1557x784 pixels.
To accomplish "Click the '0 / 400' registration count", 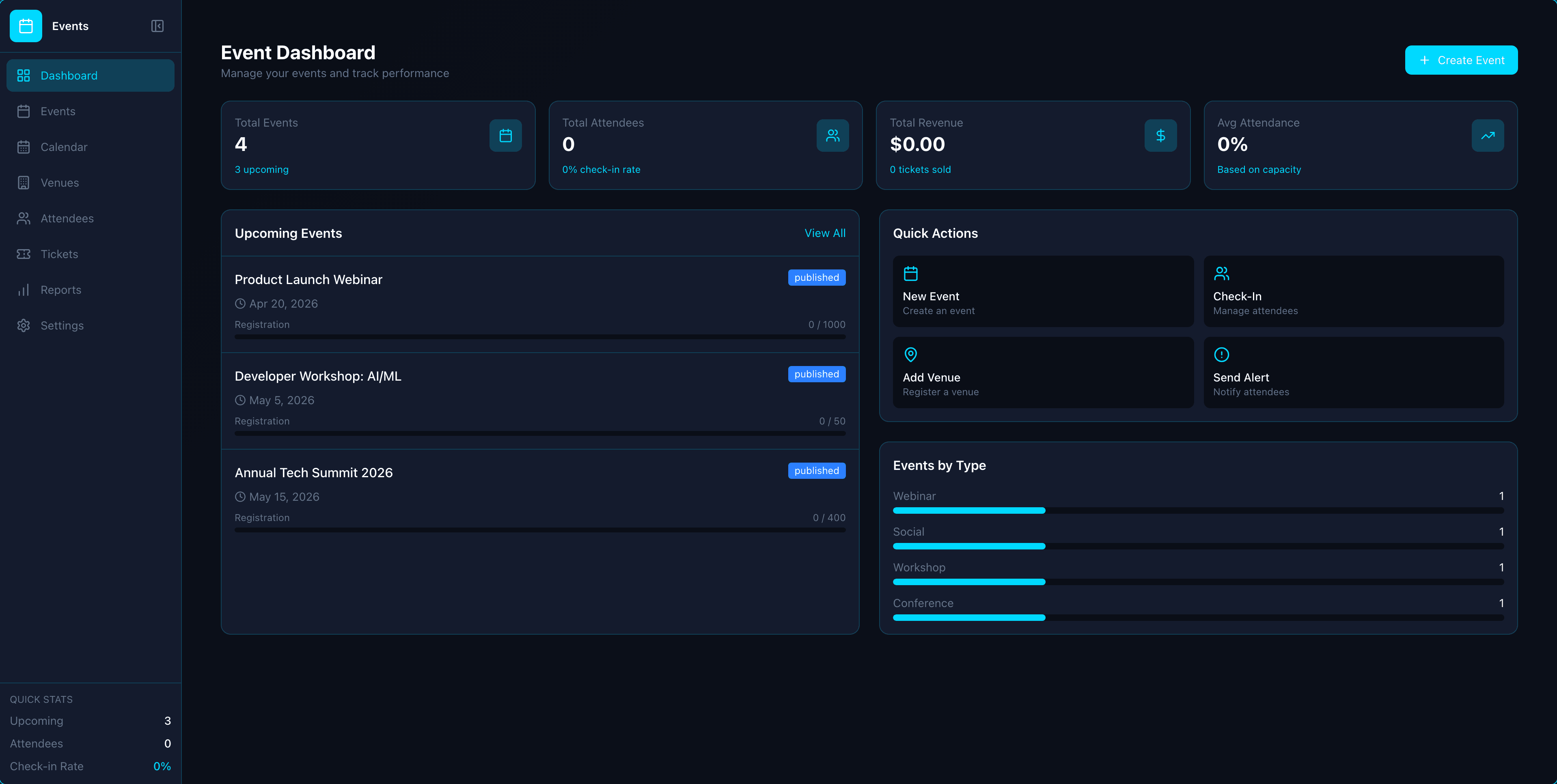I will [x=829, y=518].
